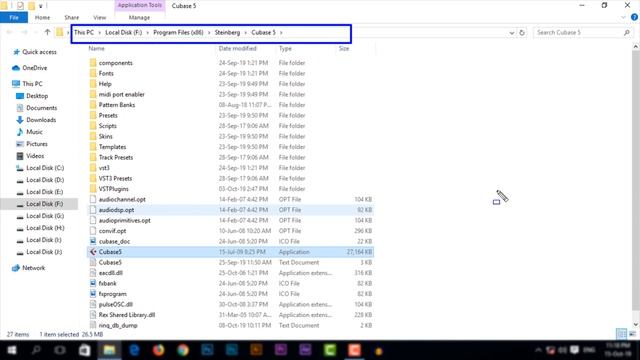Select the Presets folder icon

pos(93,116)
